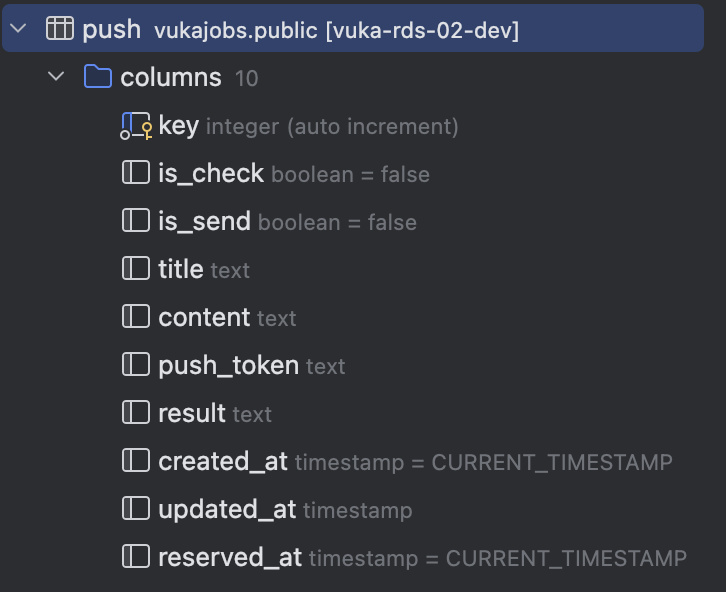Click the push_token column icon

coord(135,365)
